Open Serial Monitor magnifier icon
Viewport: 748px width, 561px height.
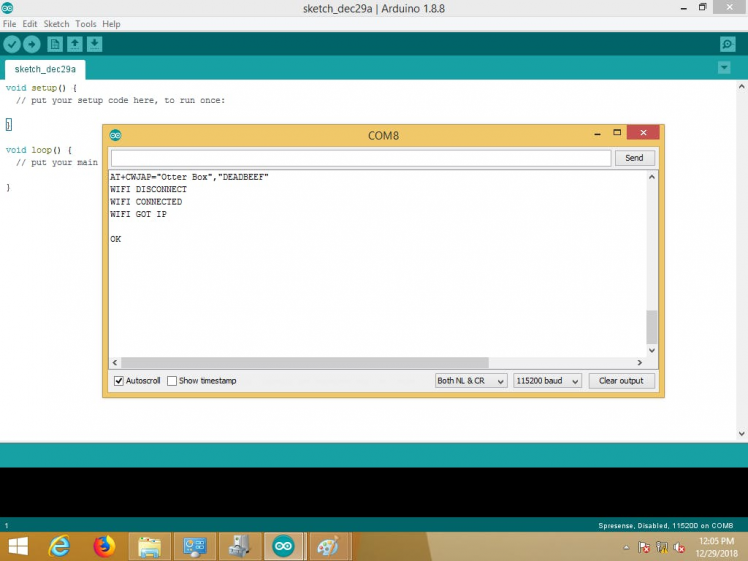click(x=728, y=44)
